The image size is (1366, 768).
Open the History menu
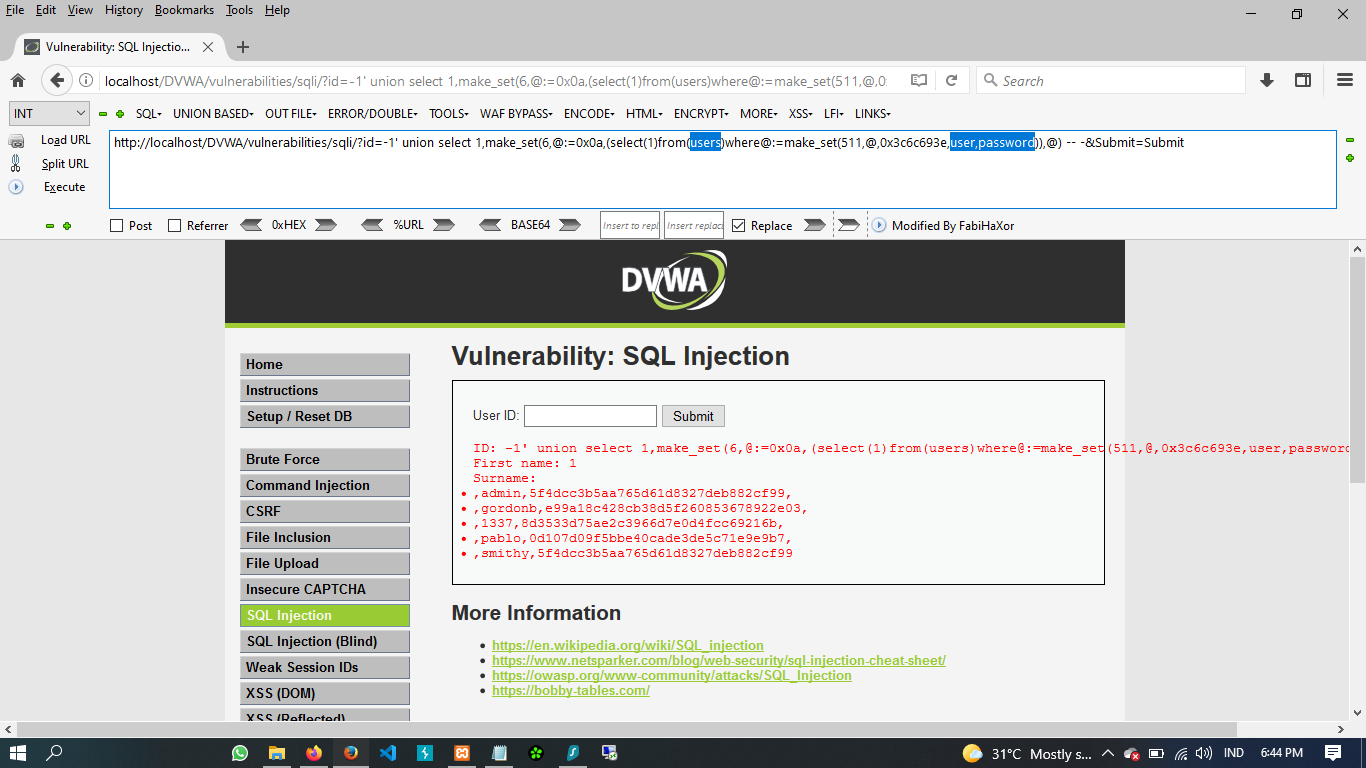pyautogui.click(x=124, y=10)
